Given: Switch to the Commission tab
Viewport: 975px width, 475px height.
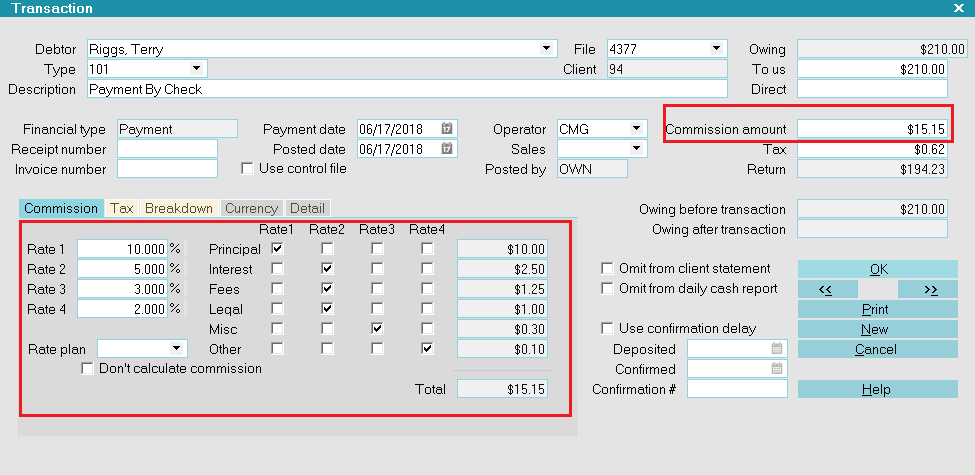Looking at the screenshot, I should click(61, 208).
